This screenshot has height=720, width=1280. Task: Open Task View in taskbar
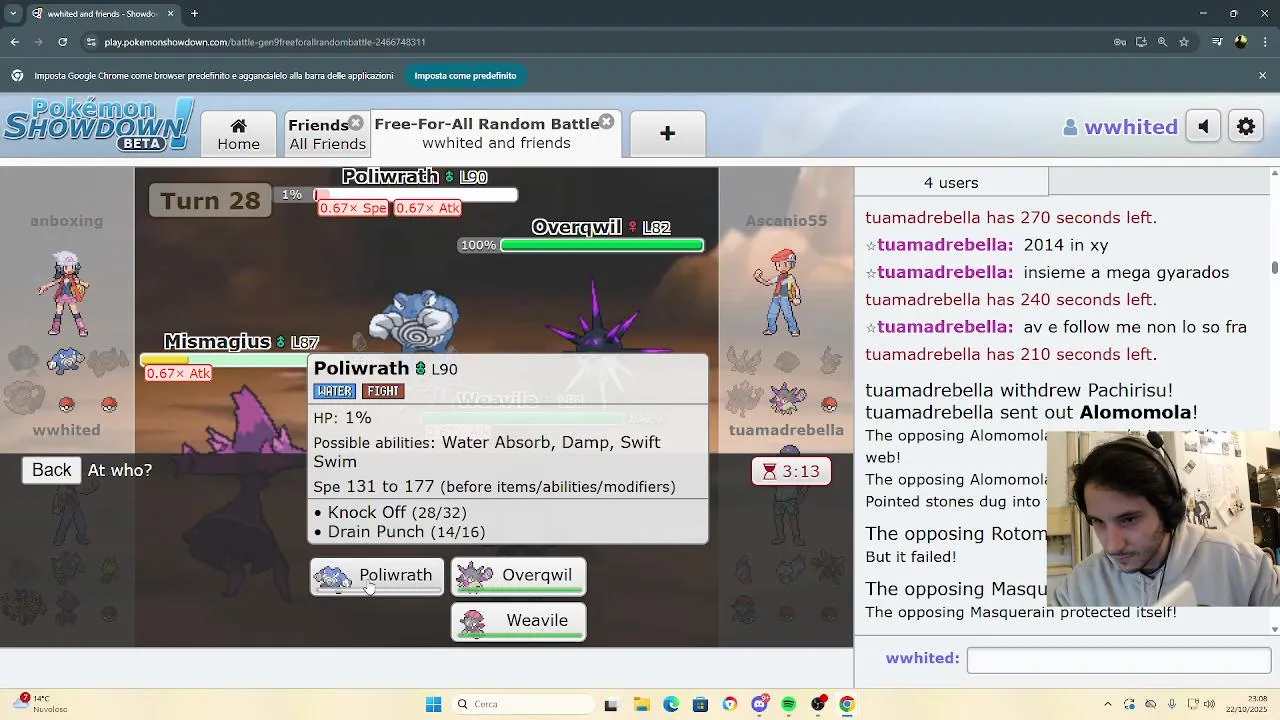[611, 704]
